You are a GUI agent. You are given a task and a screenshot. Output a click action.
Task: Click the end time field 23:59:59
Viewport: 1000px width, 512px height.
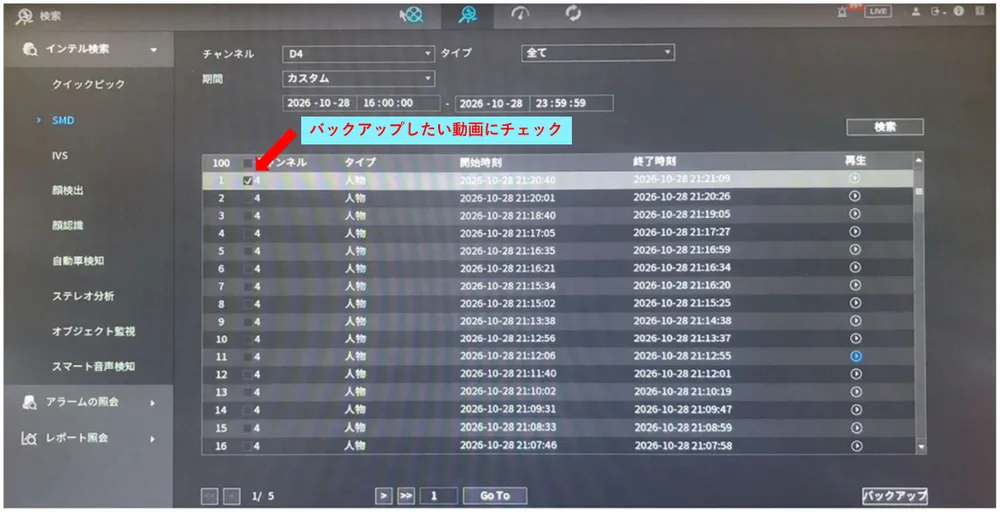click(x=571, y=103)
